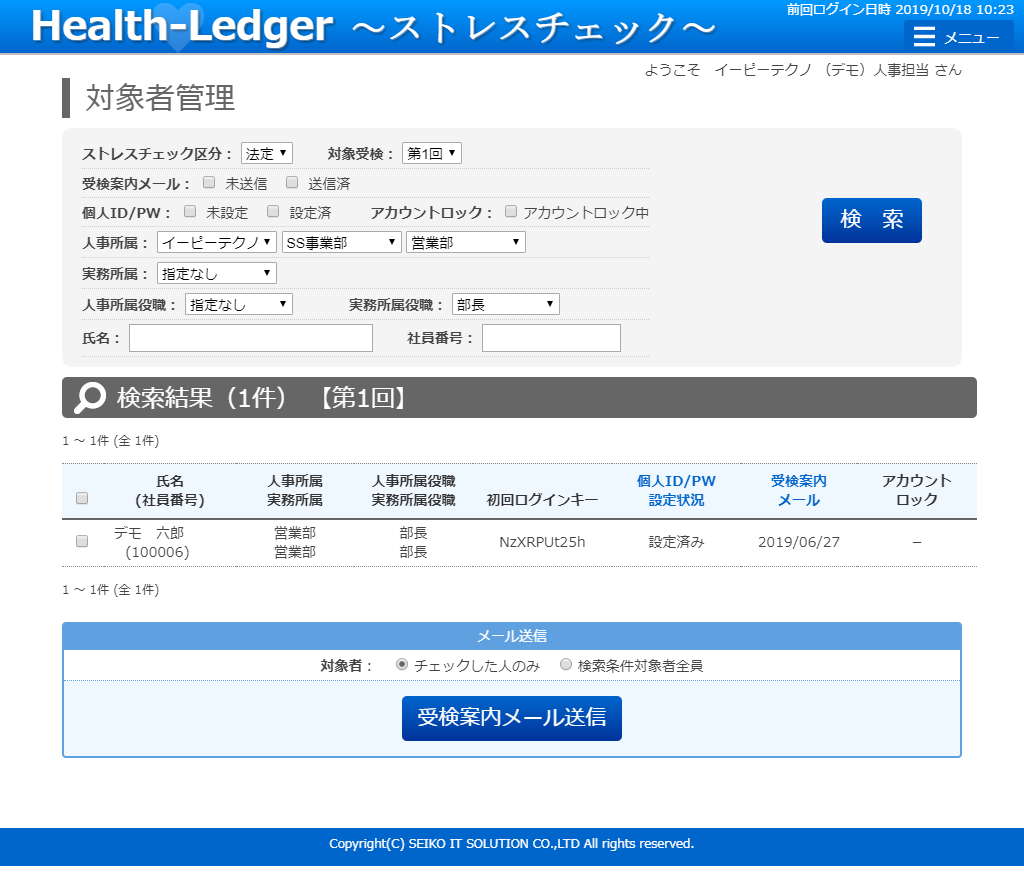The height and width of the screenshot is (879, 1024).
Task: Expand the 対象受検 第1回 dropdown
Action: (x=431, y=153)
